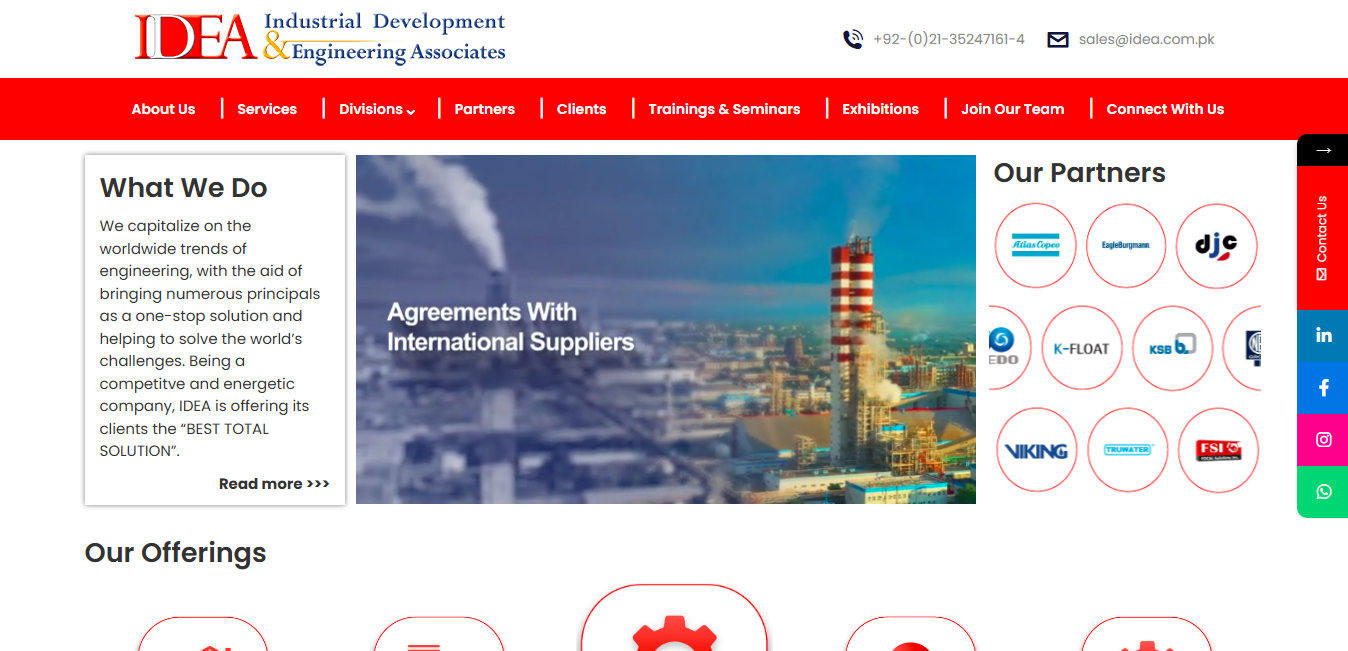Click the Atlas Copco partner logo

(x=1035, y=245)
